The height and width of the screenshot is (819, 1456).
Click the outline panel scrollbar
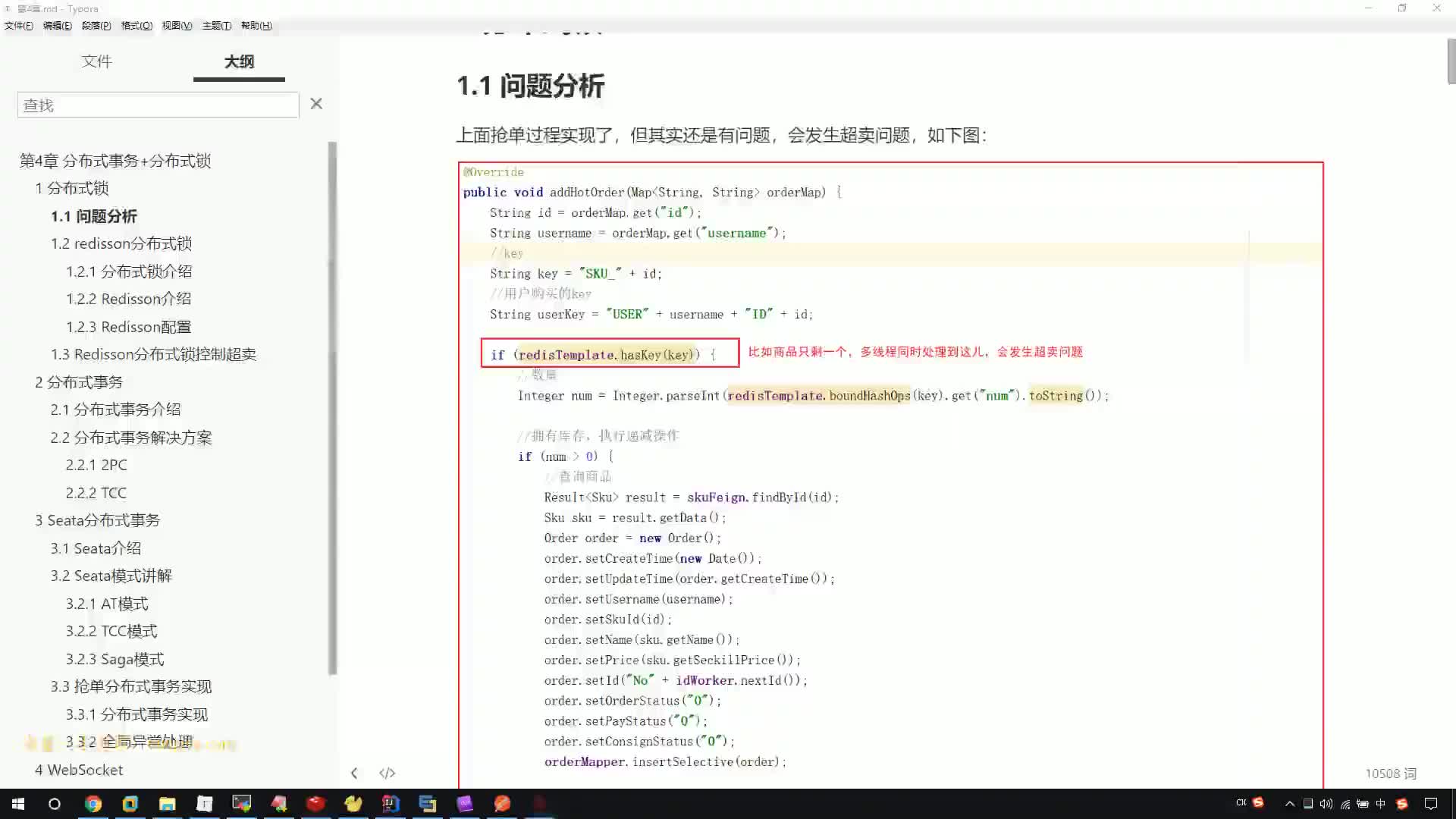(x=331, y=408)
